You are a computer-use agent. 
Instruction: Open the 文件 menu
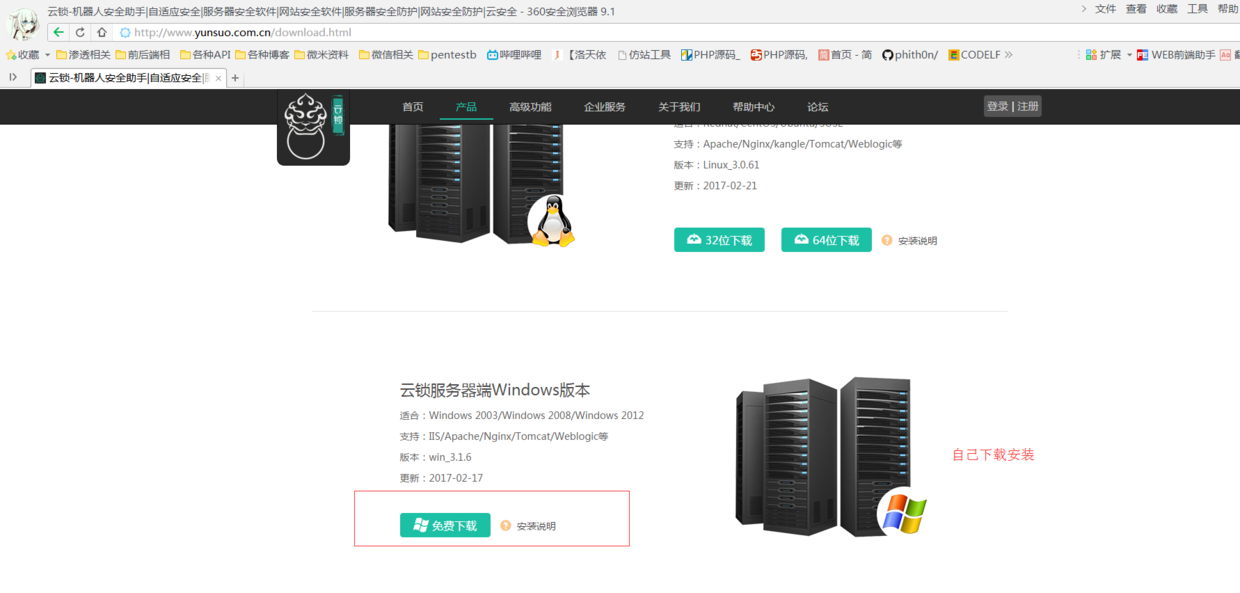(x=1105, y=9)
